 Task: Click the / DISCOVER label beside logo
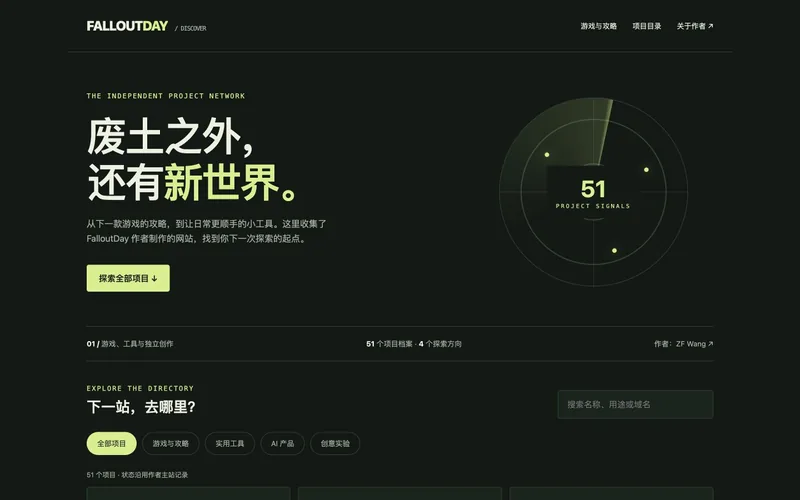(190, 29)
